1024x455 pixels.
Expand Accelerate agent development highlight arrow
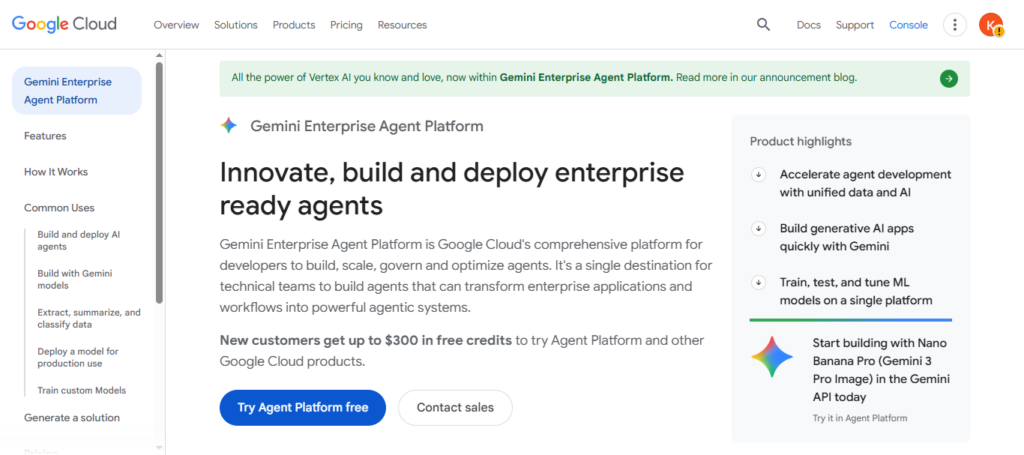758,175
